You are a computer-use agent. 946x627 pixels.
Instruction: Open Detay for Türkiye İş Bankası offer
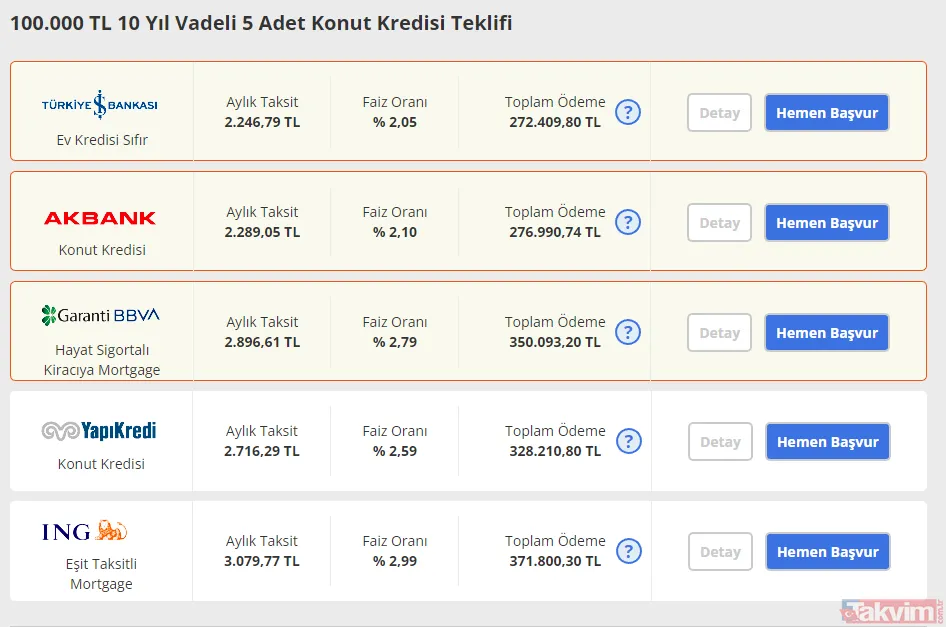(x=719, y=113)
